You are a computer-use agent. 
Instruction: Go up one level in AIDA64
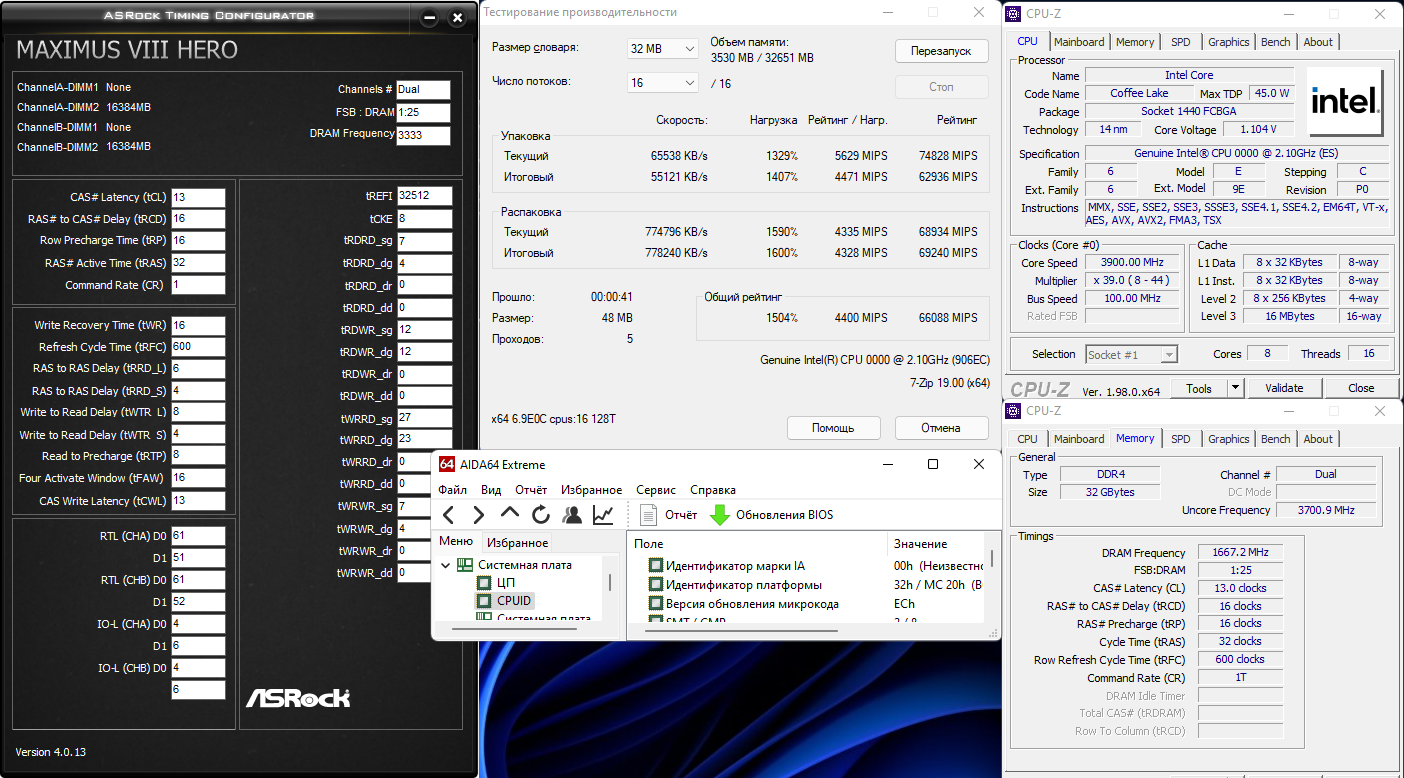pos(510,515)
